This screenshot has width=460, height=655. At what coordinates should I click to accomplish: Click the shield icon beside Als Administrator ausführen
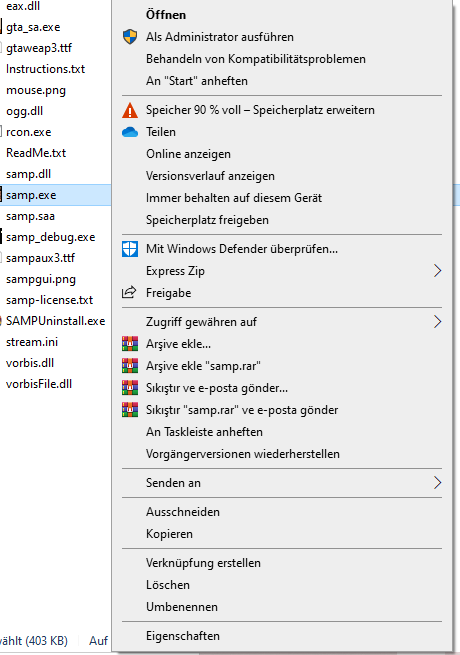click(130, 37)
